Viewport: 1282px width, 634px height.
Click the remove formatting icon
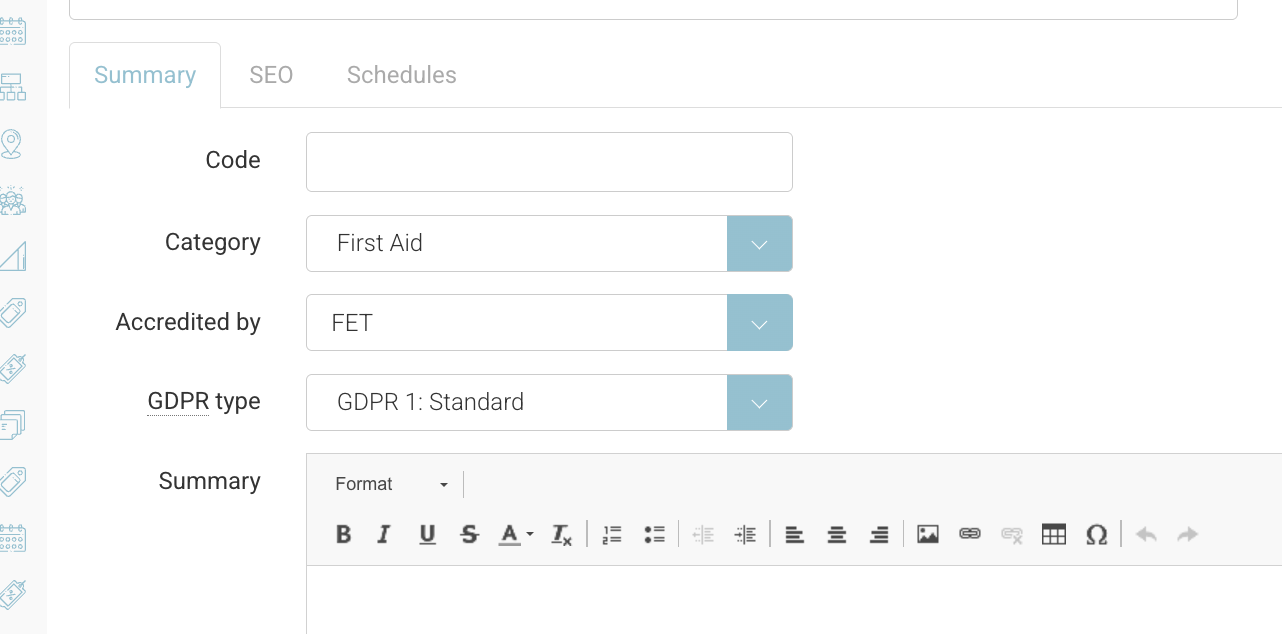(562, 534)
